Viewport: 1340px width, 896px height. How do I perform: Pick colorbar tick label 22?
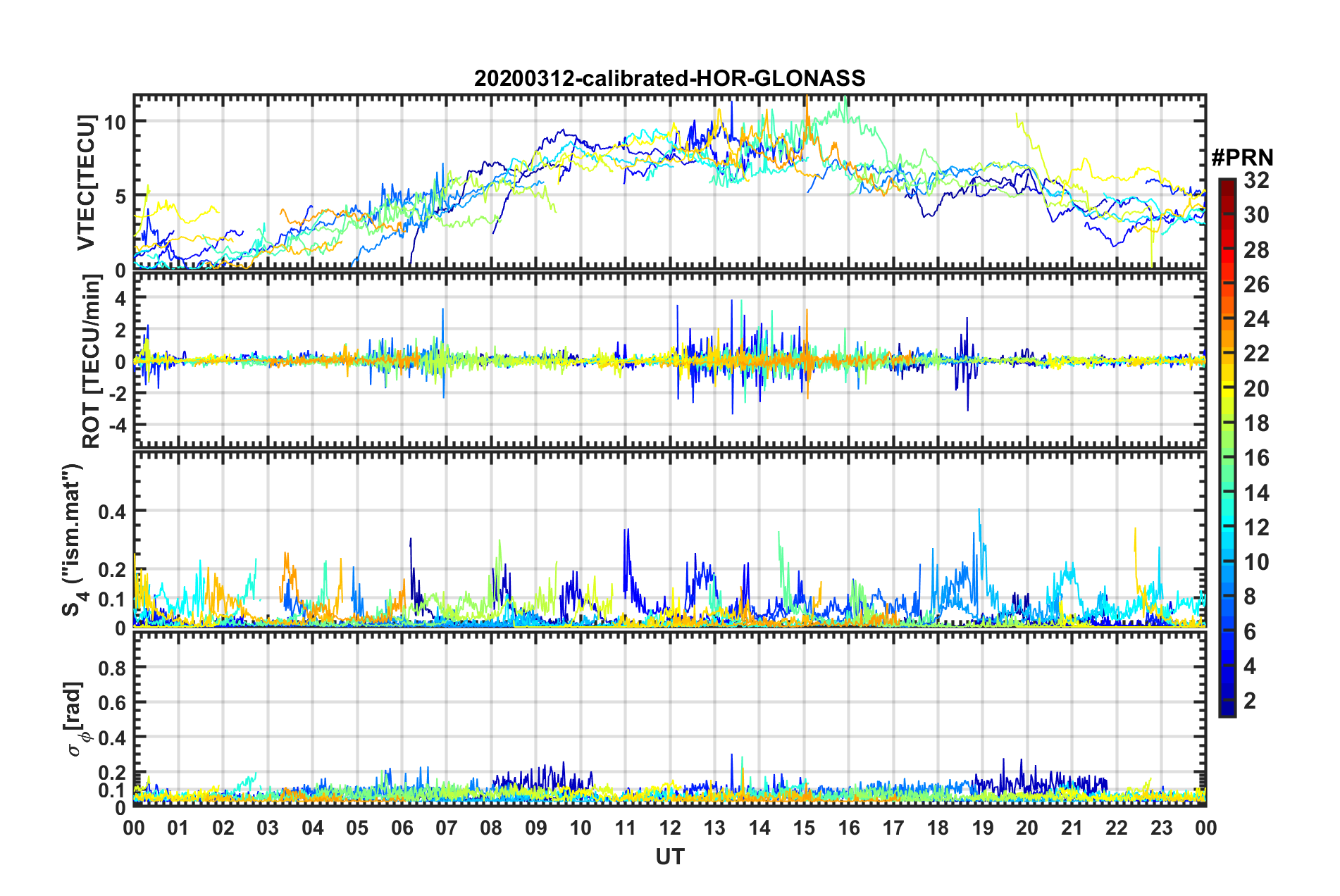(x=1256, y=354)
